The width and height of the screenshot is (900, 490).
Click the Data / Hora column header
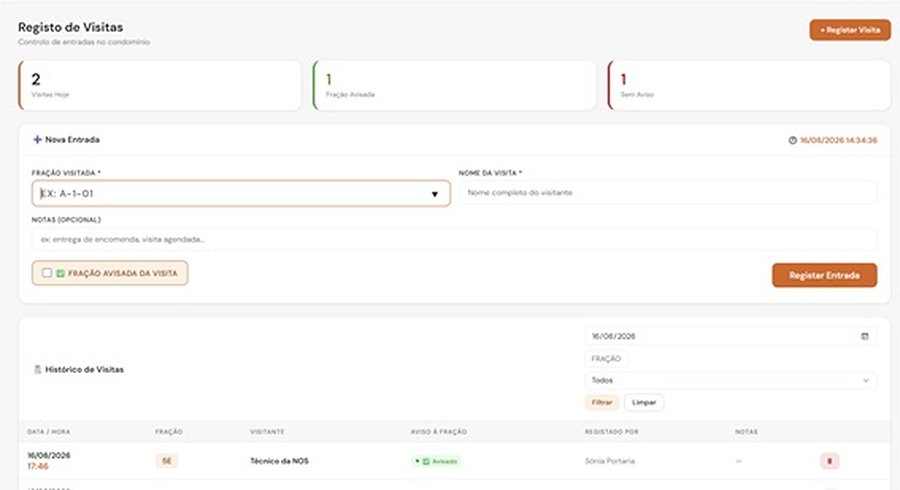coord(49,431)
